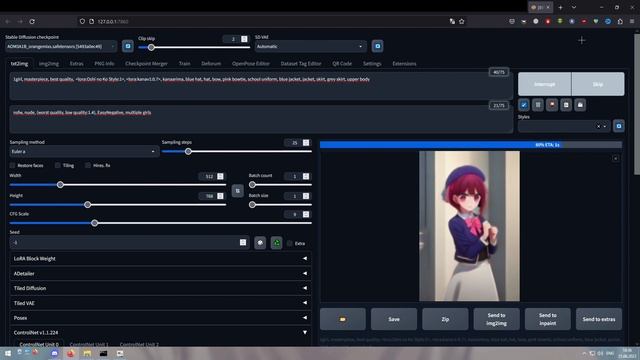Click the shield icon in the address bar
Screen dimensions: 640x360
click(x=82, y=21)
